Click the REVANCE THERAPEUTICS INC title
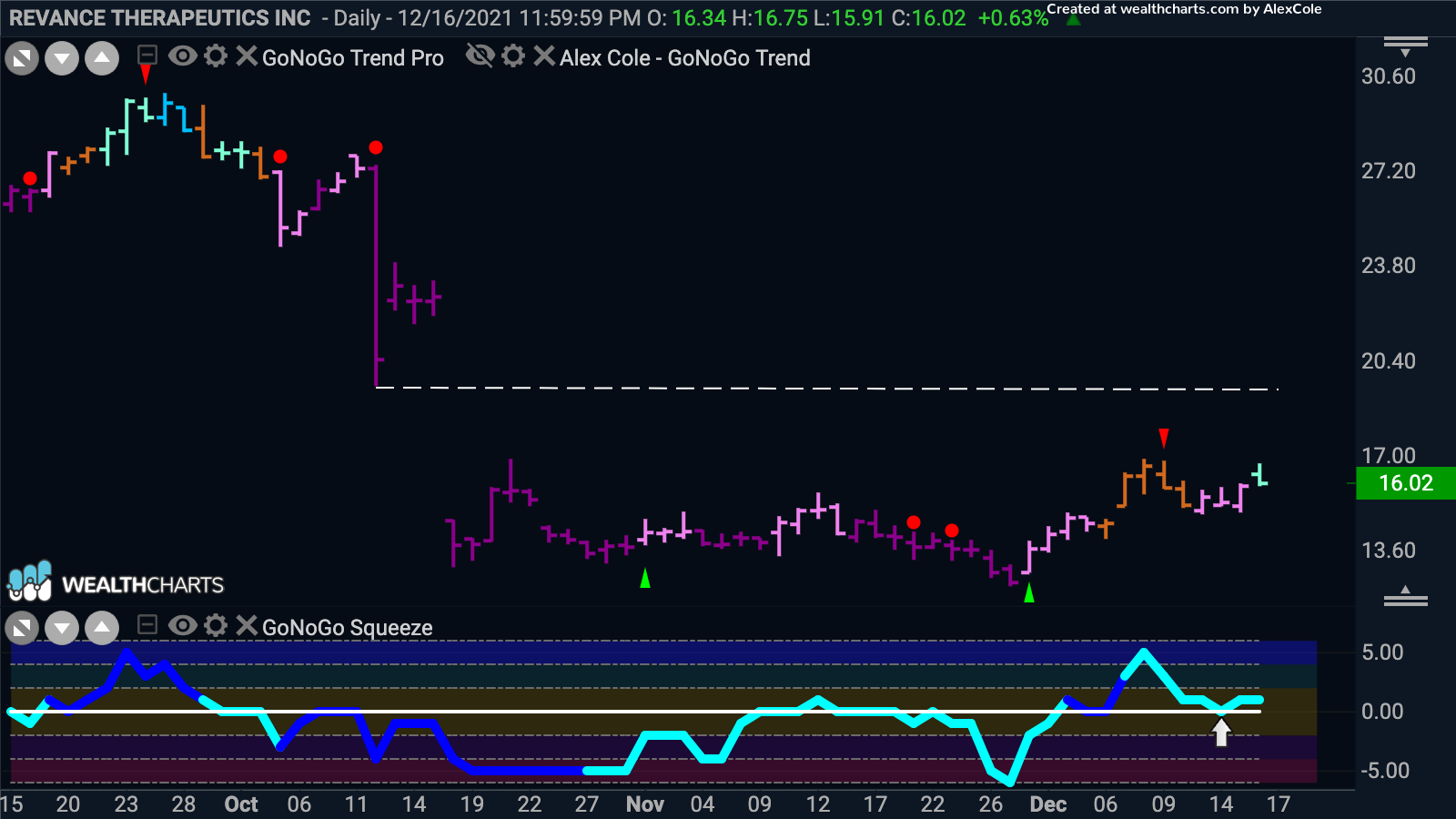 click(x=160, y=18)
